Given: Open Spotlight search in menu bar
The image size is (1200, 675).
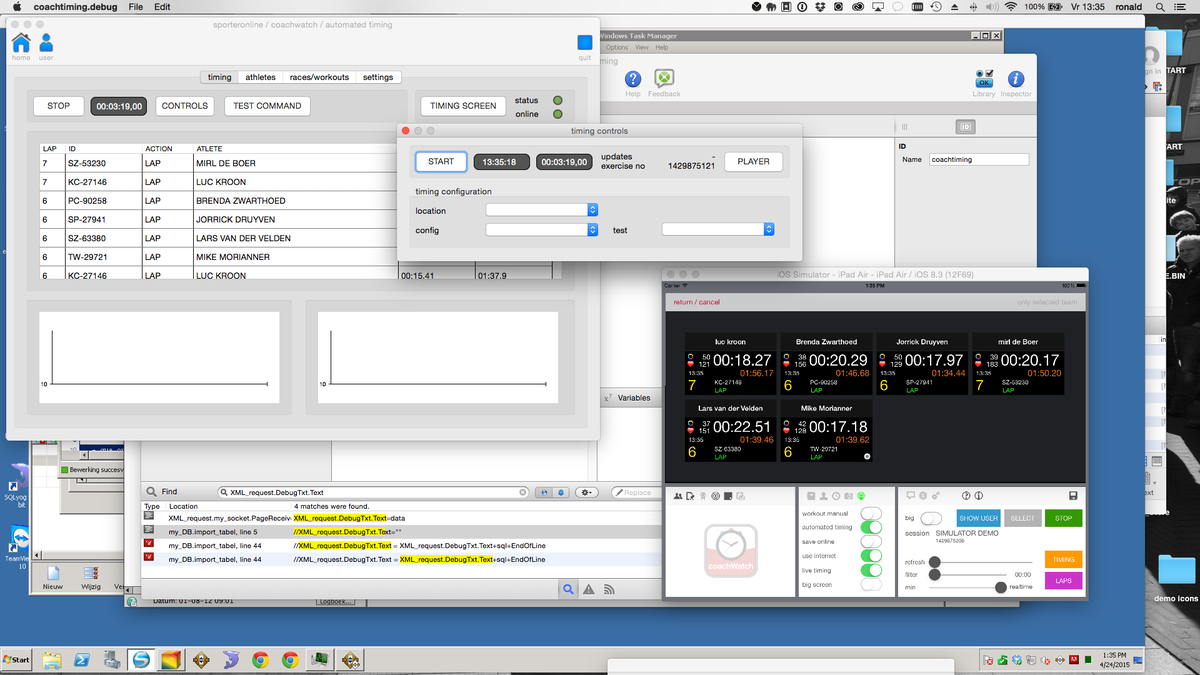Looking at the screenshot, I should (x=1161, y=7).
